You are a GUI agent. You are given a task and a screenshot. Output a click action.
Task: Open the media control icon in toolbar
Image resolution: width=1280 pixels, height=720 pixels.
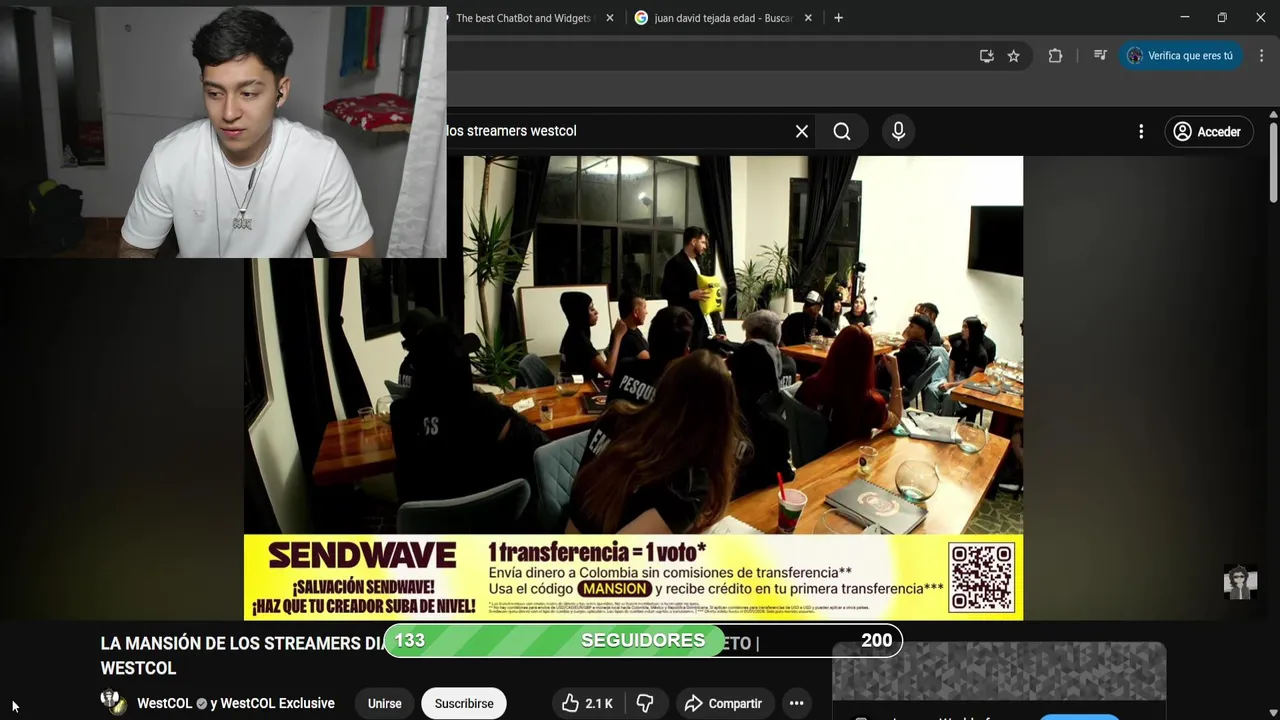click(1100, 56)
